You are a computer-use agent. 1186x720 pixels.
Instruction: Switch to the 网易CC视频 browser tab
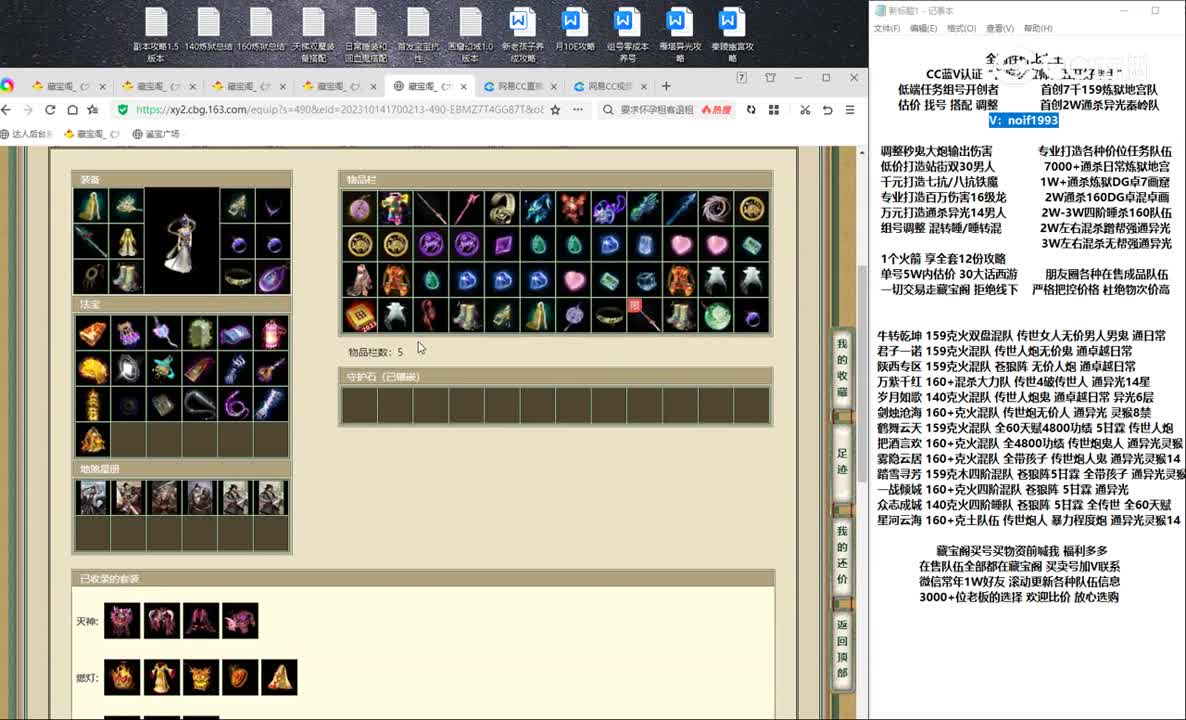click(610, 86)
